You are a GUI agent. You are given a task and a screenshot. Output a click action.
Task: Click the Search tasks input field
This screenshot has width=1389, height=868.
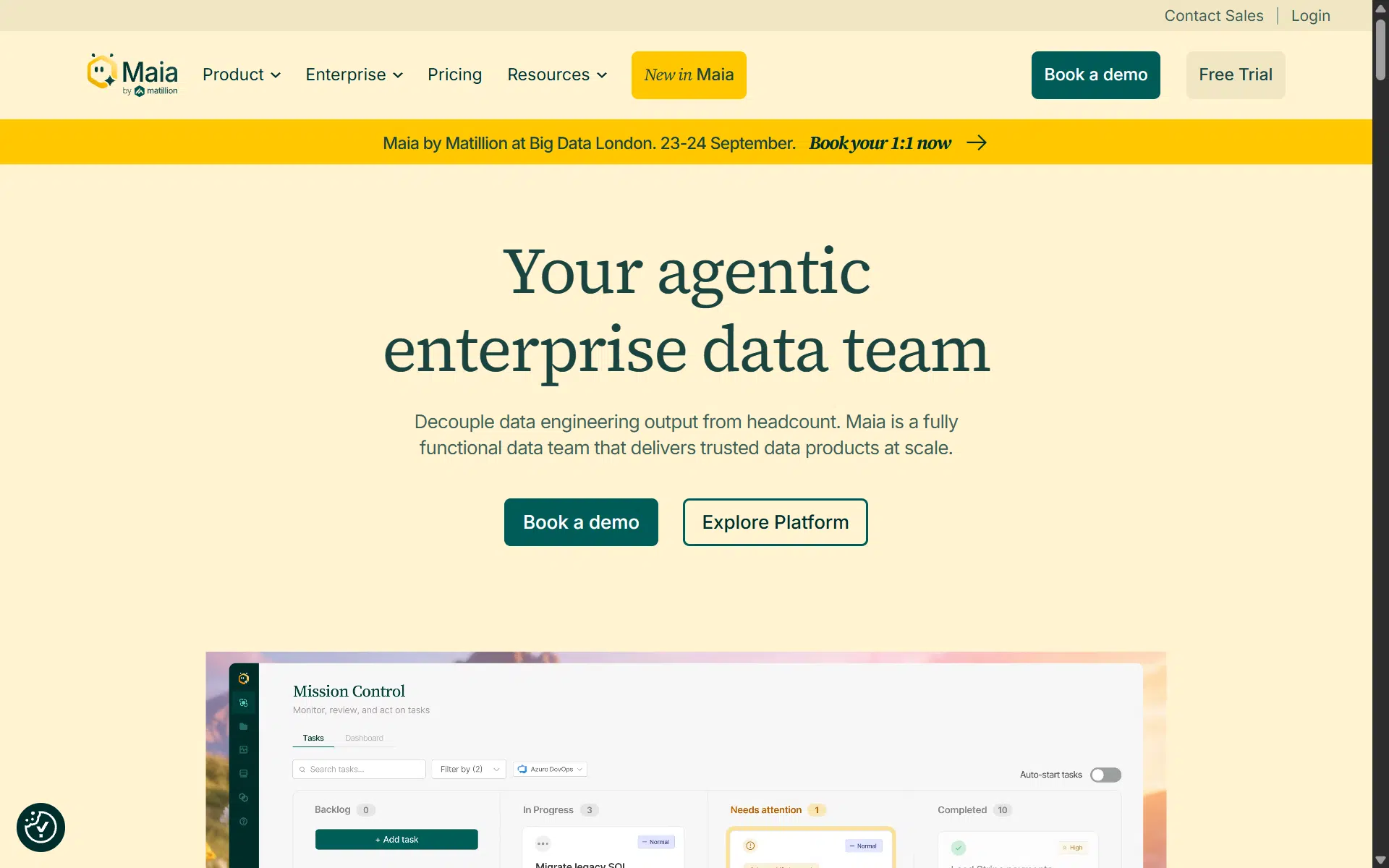click(x=359, y=769)
